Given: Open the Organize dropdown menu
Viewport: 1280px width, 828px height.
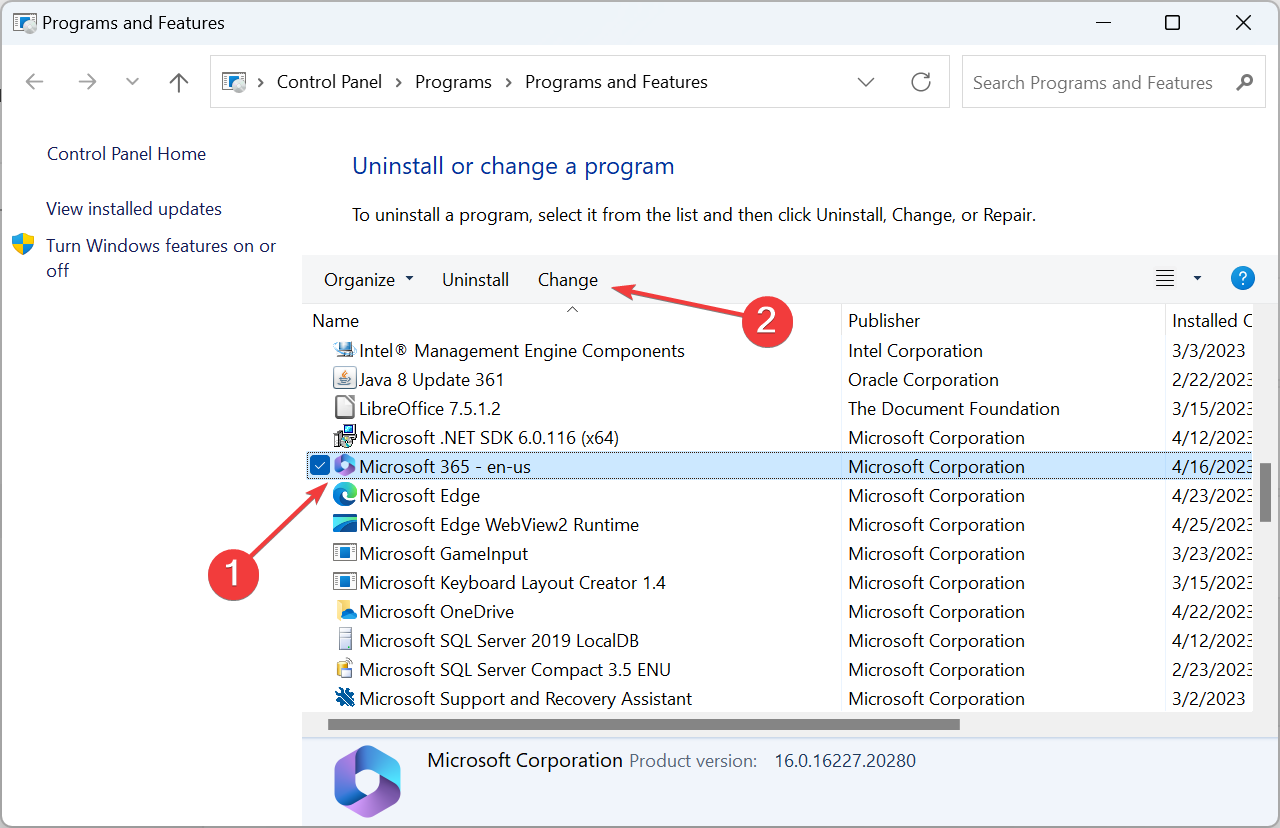Looking at the screenshot, I should (x=368, y=280).
